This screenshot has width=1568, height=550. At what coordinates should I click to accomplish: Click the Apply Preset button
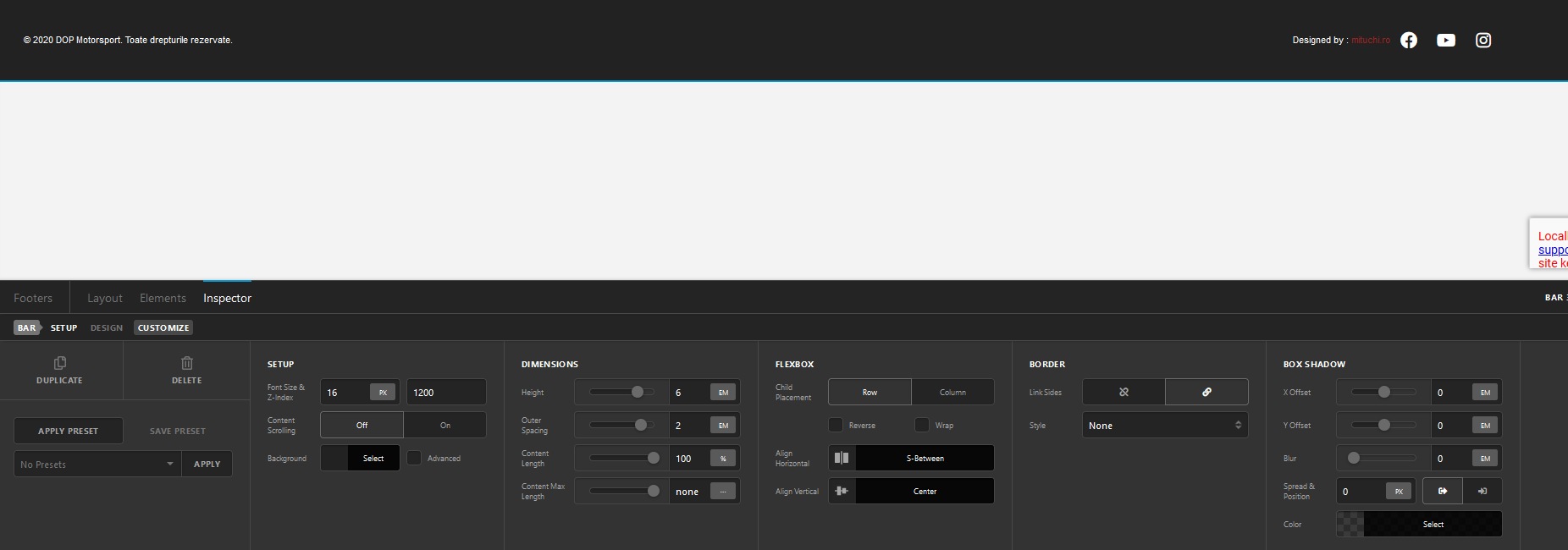pyautogui.click(x=69, y=431)
